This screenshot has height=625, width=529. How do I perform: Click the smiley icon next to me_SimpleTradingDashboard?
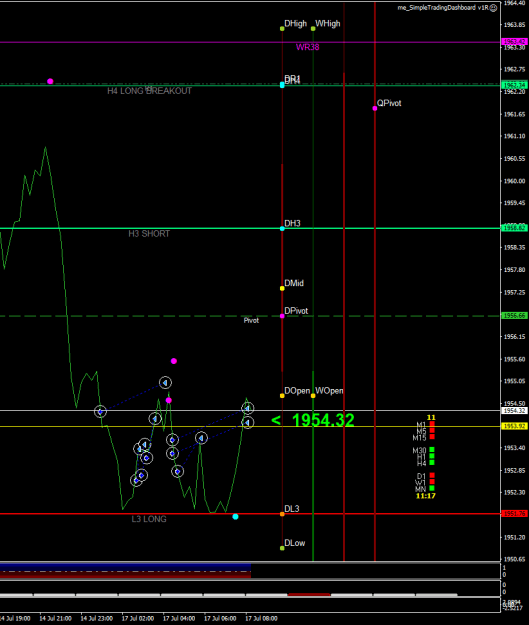494,8
